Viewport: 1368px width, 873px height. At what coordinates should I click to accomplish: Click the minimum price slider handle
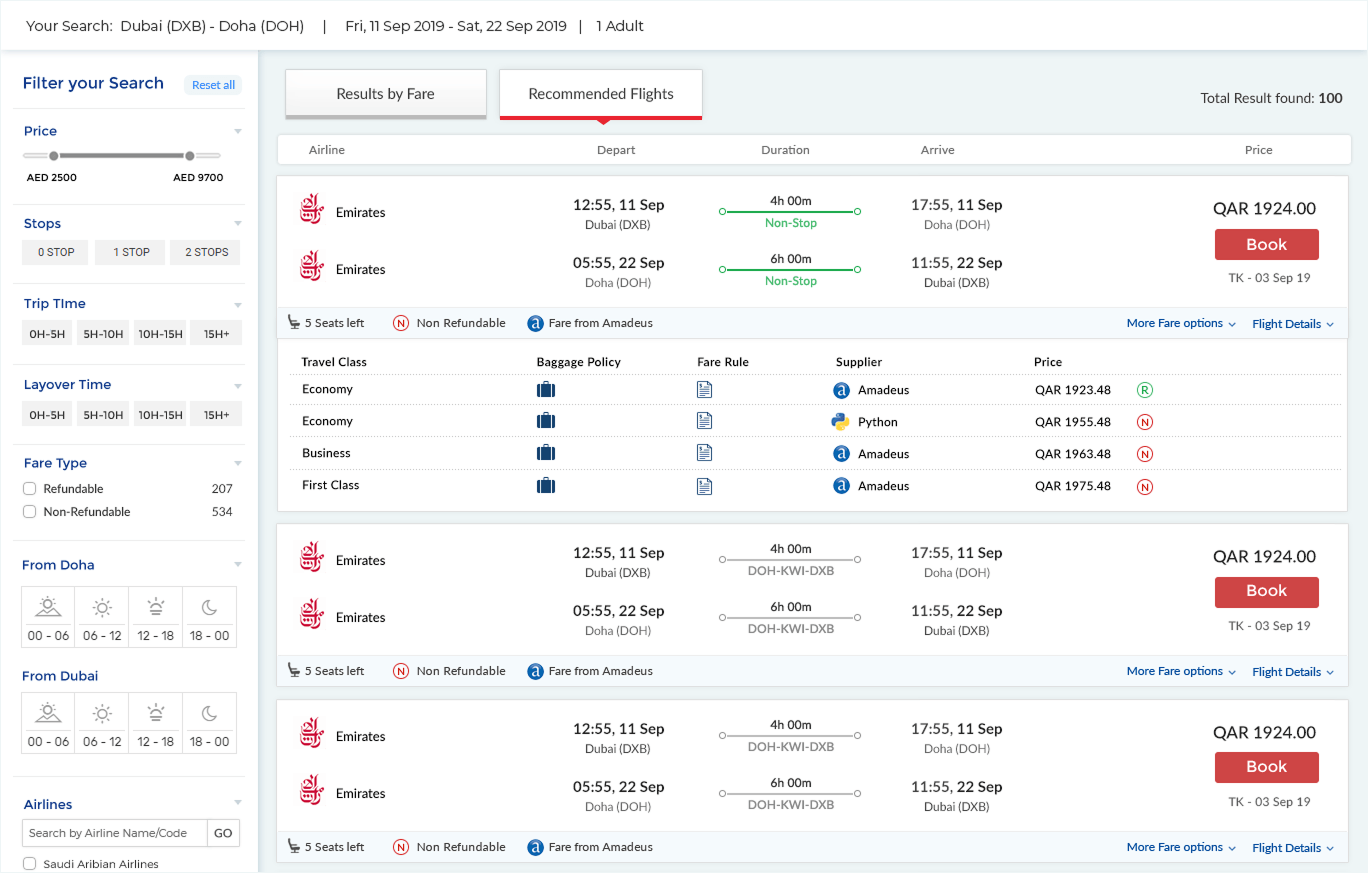(x=54, y=156)
